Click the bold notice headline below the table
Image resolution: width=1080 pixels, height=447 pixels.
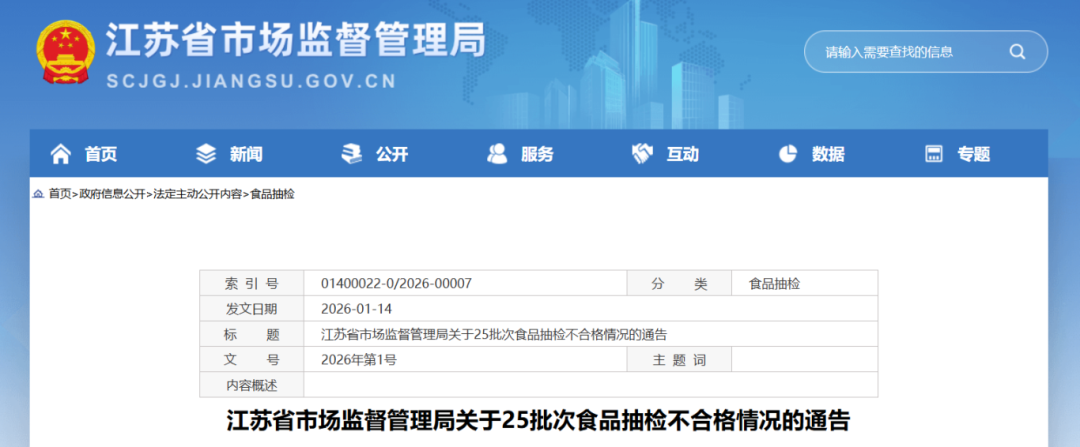(x=539, y=420)
